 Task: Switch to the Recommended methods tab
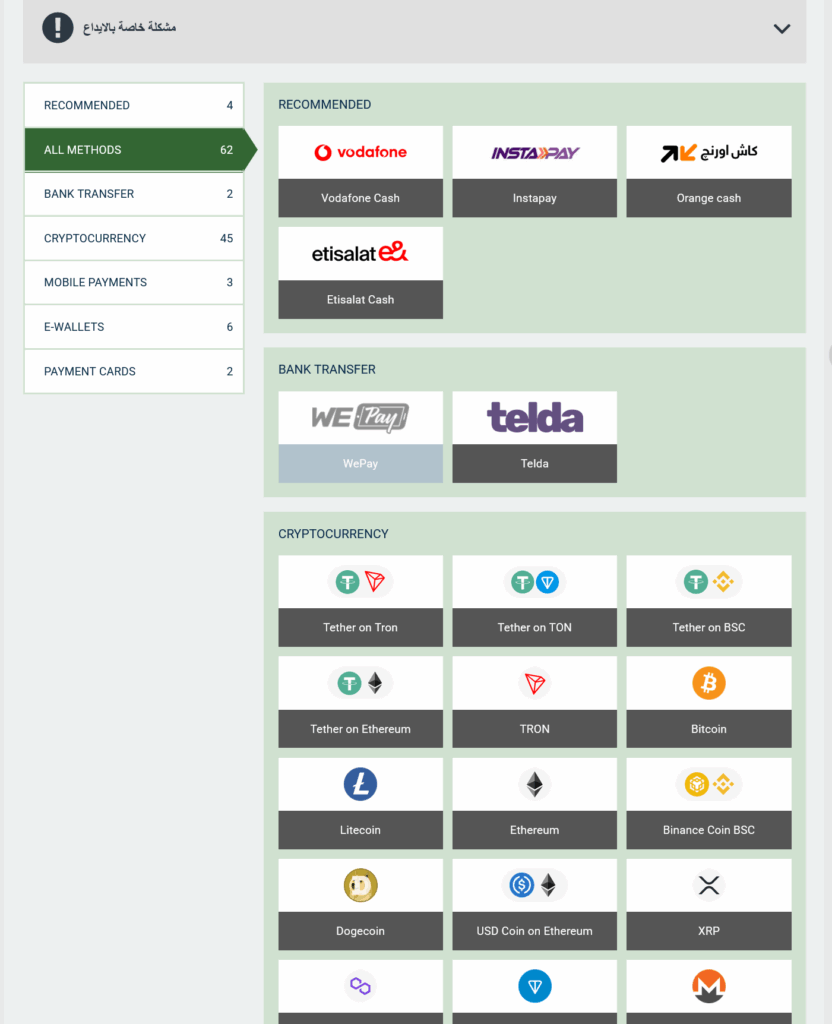coord(134,105)
